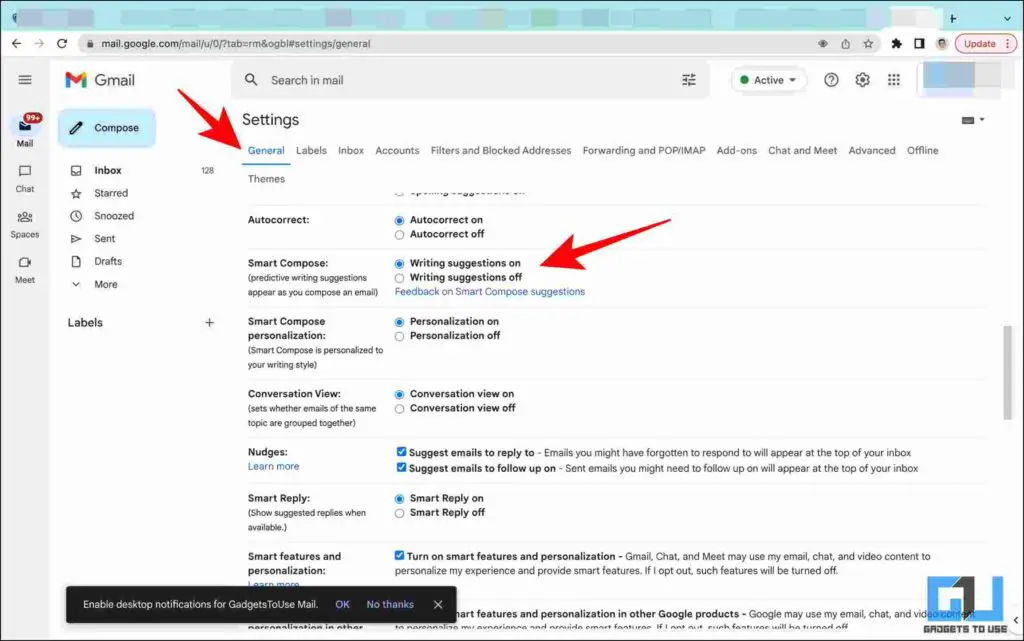Go forward in the browser
The width and height of the screenshot is (1024, 641).
pos(39,44)
